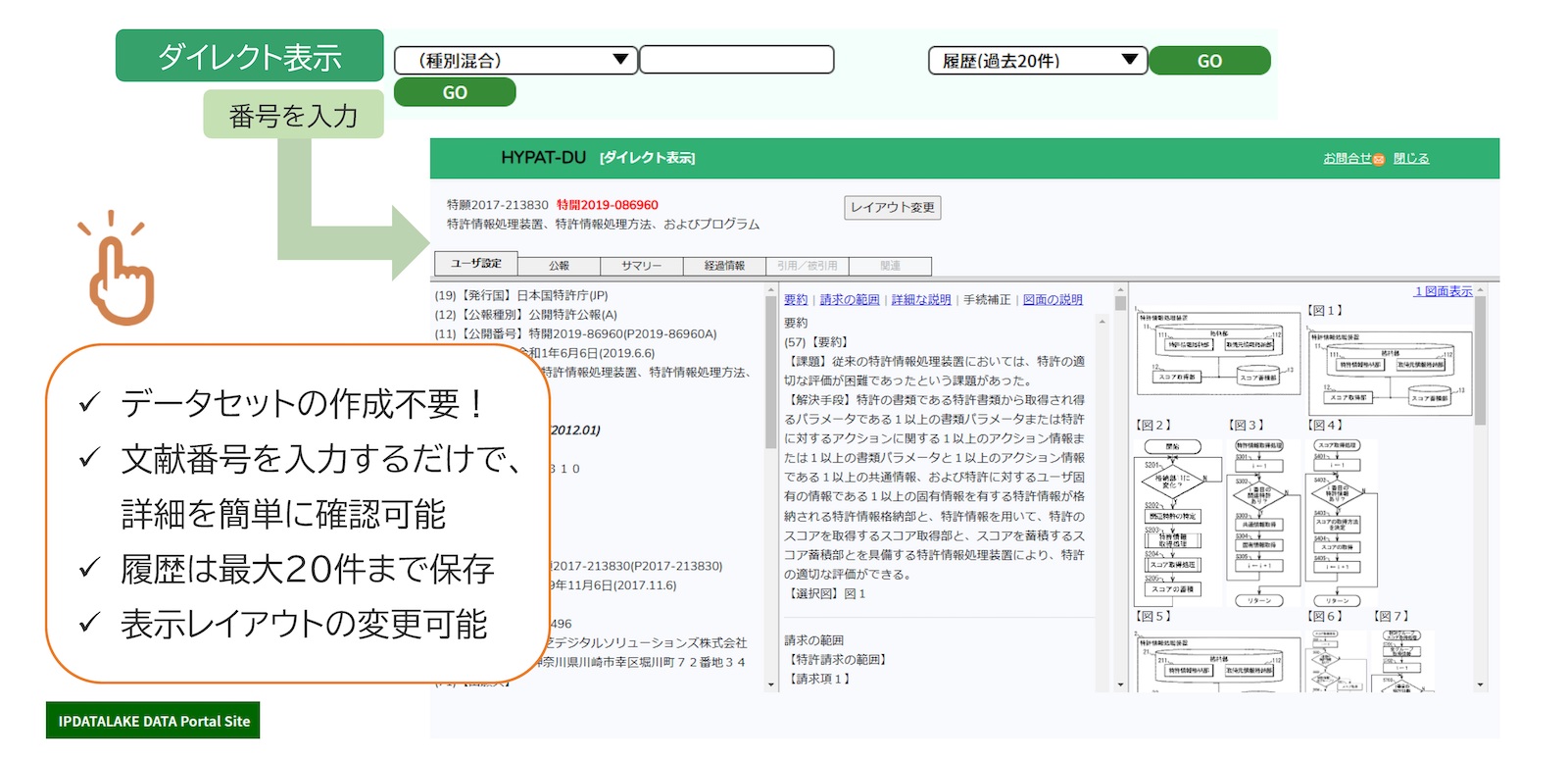
Task: Select the ユーザ設定 tab
Action: [x=476, y=263]
